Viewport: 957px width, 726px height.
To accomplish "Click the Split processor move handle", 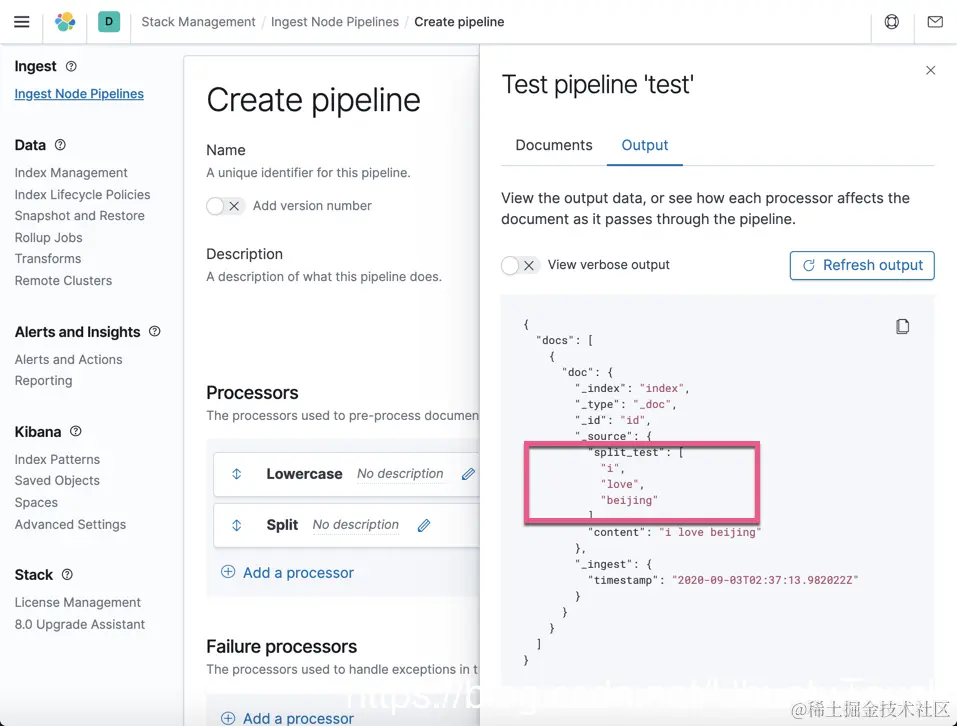I will [x=237, y=525].
